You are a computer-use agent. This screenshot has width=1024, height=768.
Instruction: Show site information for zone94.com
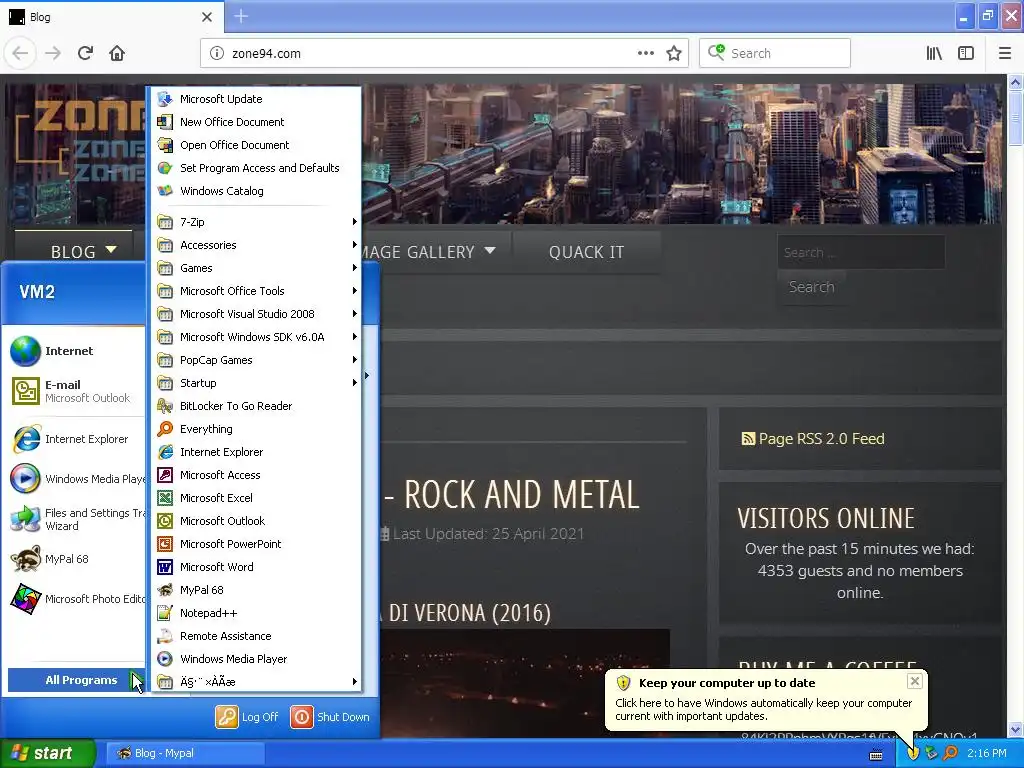click(x=217, y=53)
